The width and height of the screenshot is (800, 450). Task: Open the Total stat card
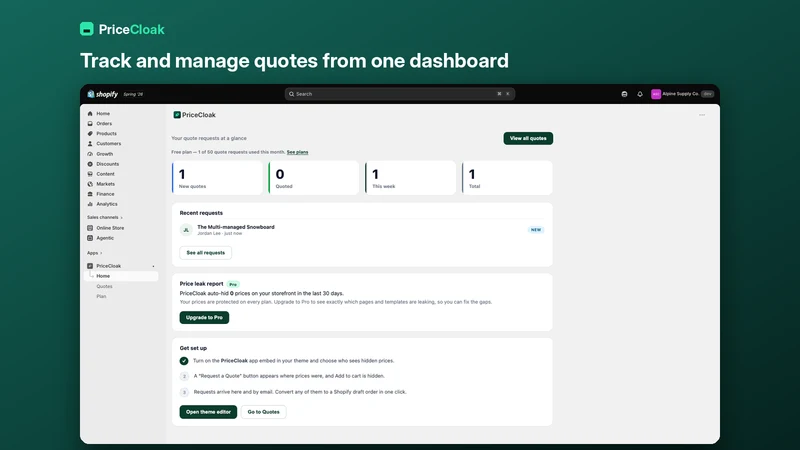(507, 178)
